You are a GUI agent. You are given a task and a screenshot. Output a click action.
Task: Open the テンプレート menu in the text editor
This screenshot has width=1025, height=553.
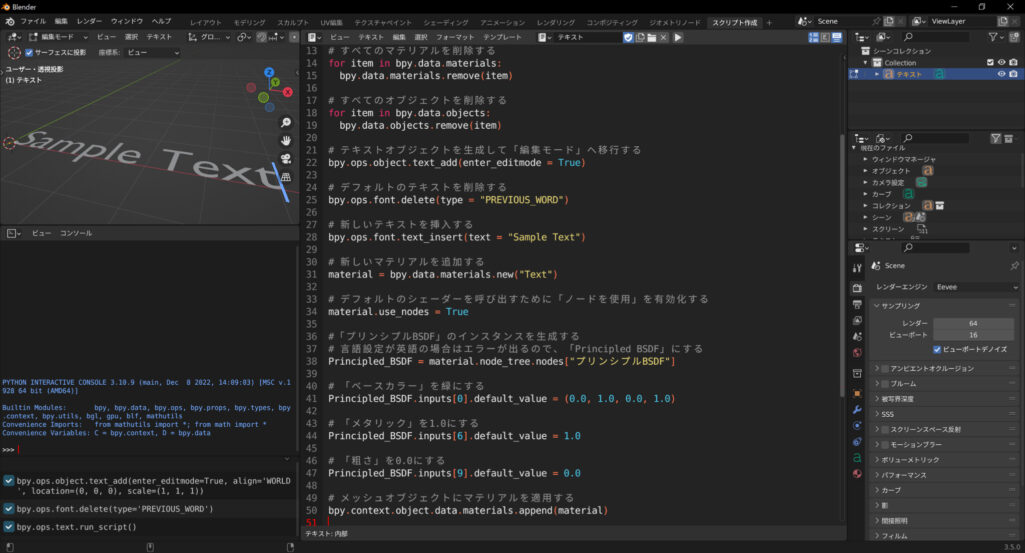502,37
